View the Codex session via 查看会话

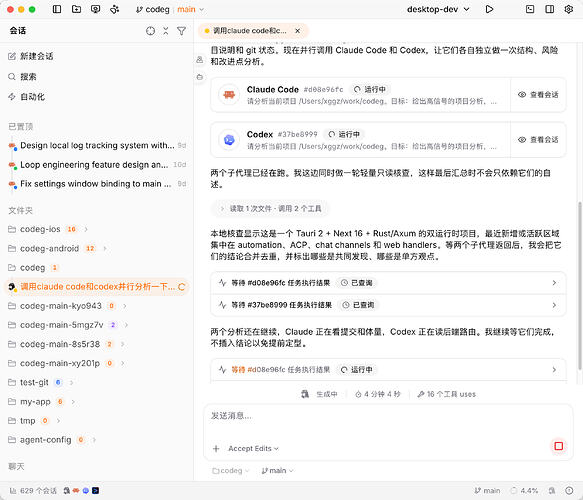(538, 140)
